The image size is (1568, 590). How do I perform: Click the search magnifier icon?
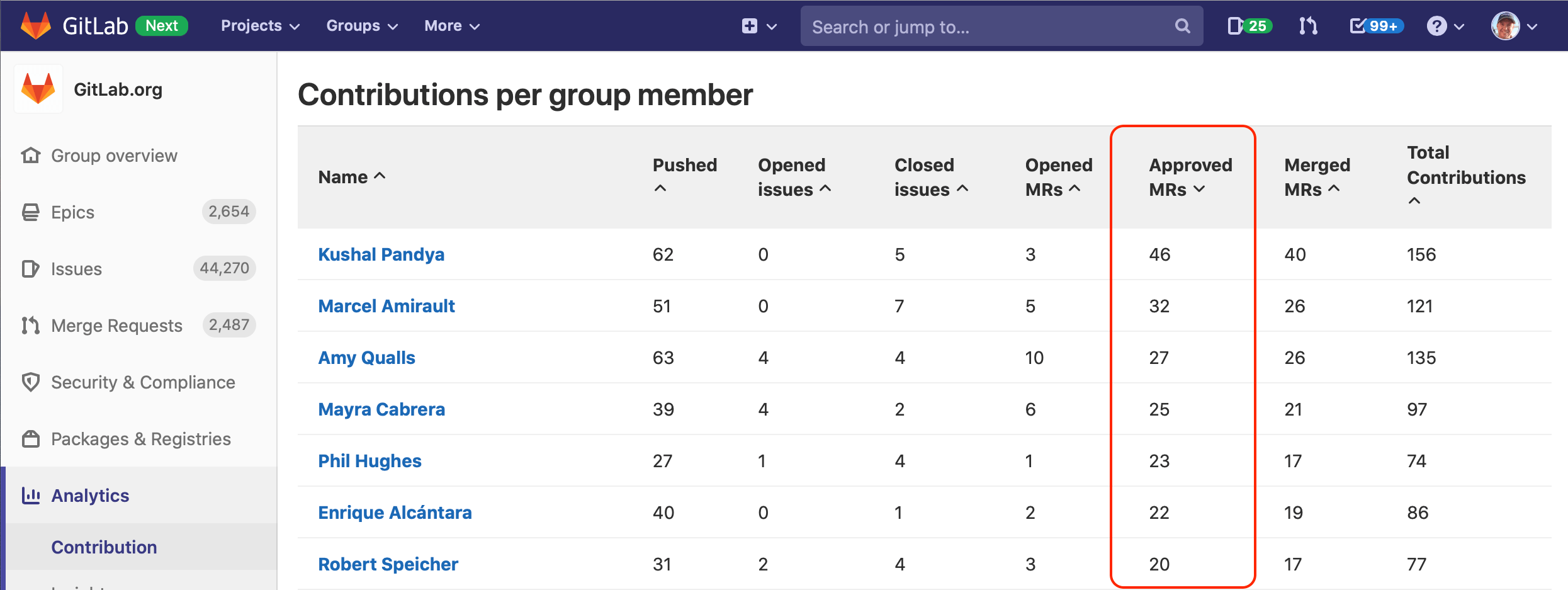1182,26
